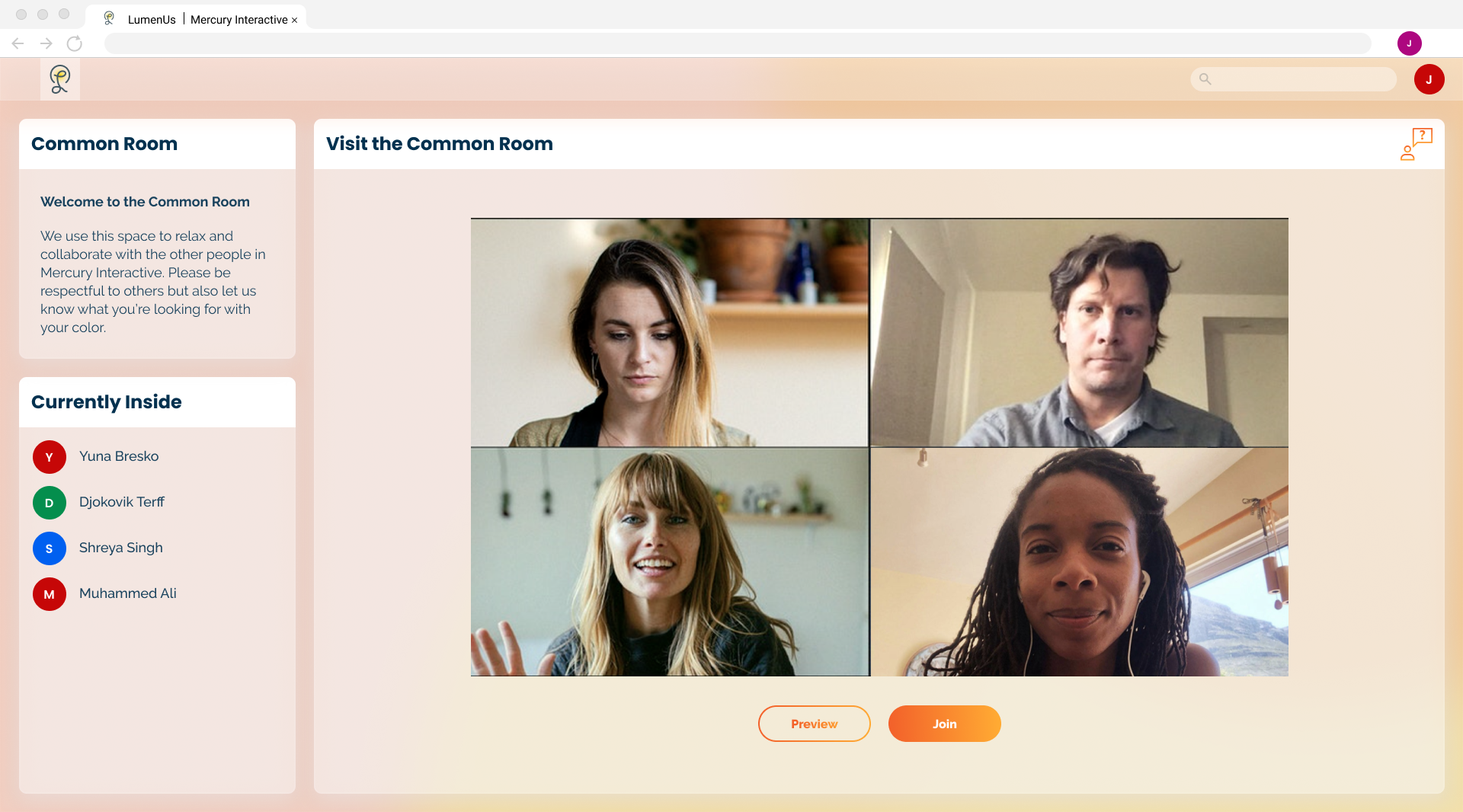Close the Mercury Interactive browser tab
The height and width of the screenshot is (812, 1463).
click(294, 21)
